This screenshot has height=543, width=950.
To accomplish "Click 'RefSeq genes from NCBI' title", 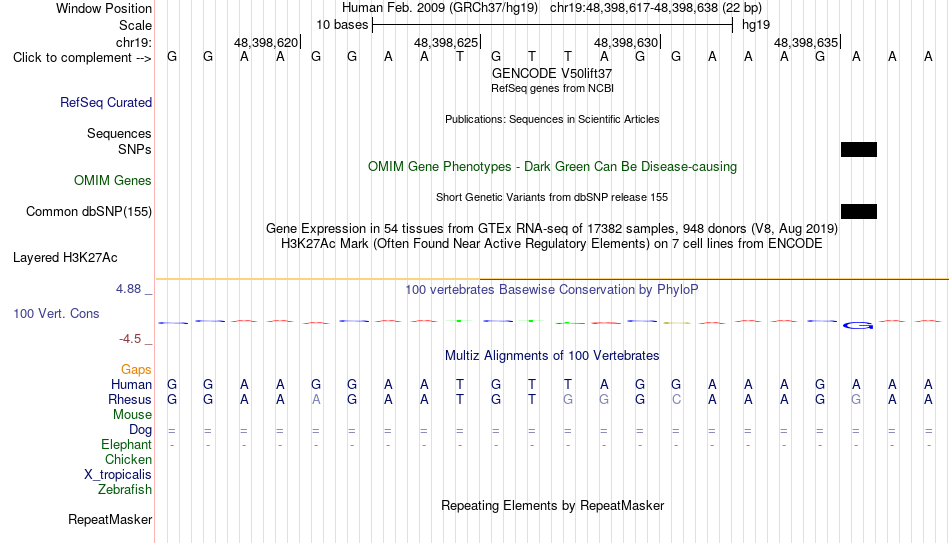I will tap(552, 88).
